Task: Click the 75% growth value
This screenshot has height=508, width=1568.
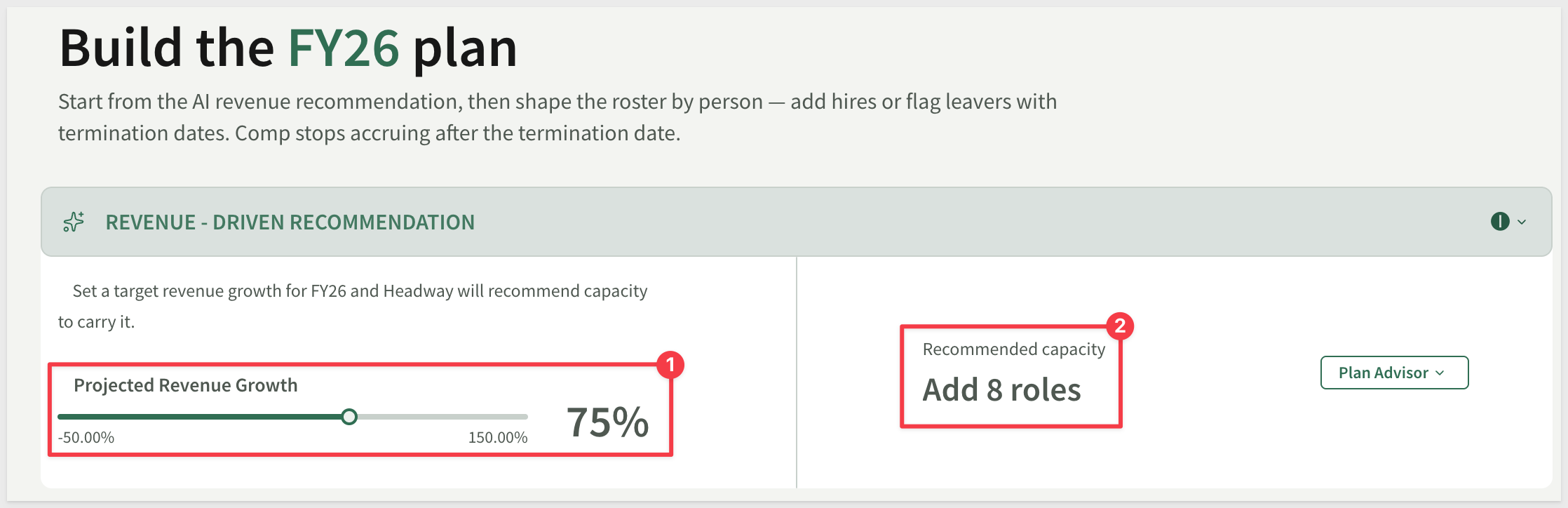Action: pyautogui.click(x=608, y=422)
